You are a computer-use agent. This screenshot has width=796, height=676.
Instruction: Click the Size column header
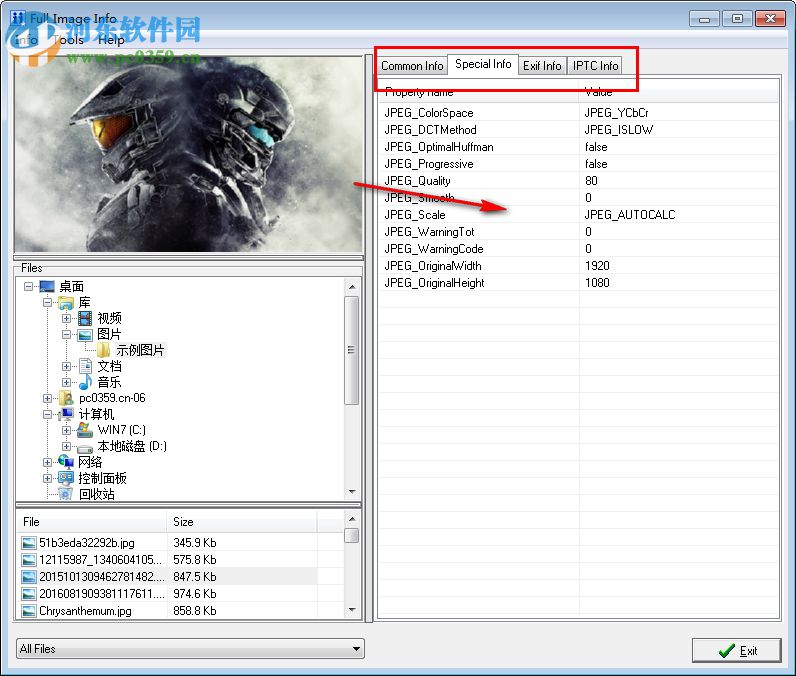[x=242, y=522]
